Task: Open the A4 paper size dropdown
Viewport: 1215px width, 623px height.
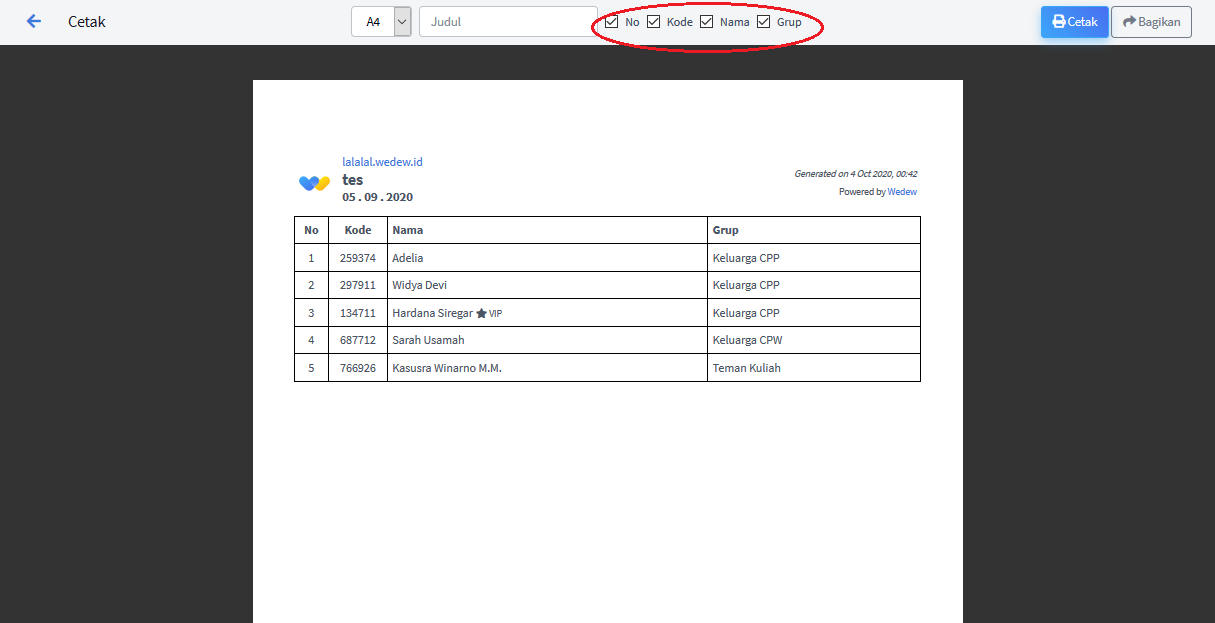Action: click(381, 21)
